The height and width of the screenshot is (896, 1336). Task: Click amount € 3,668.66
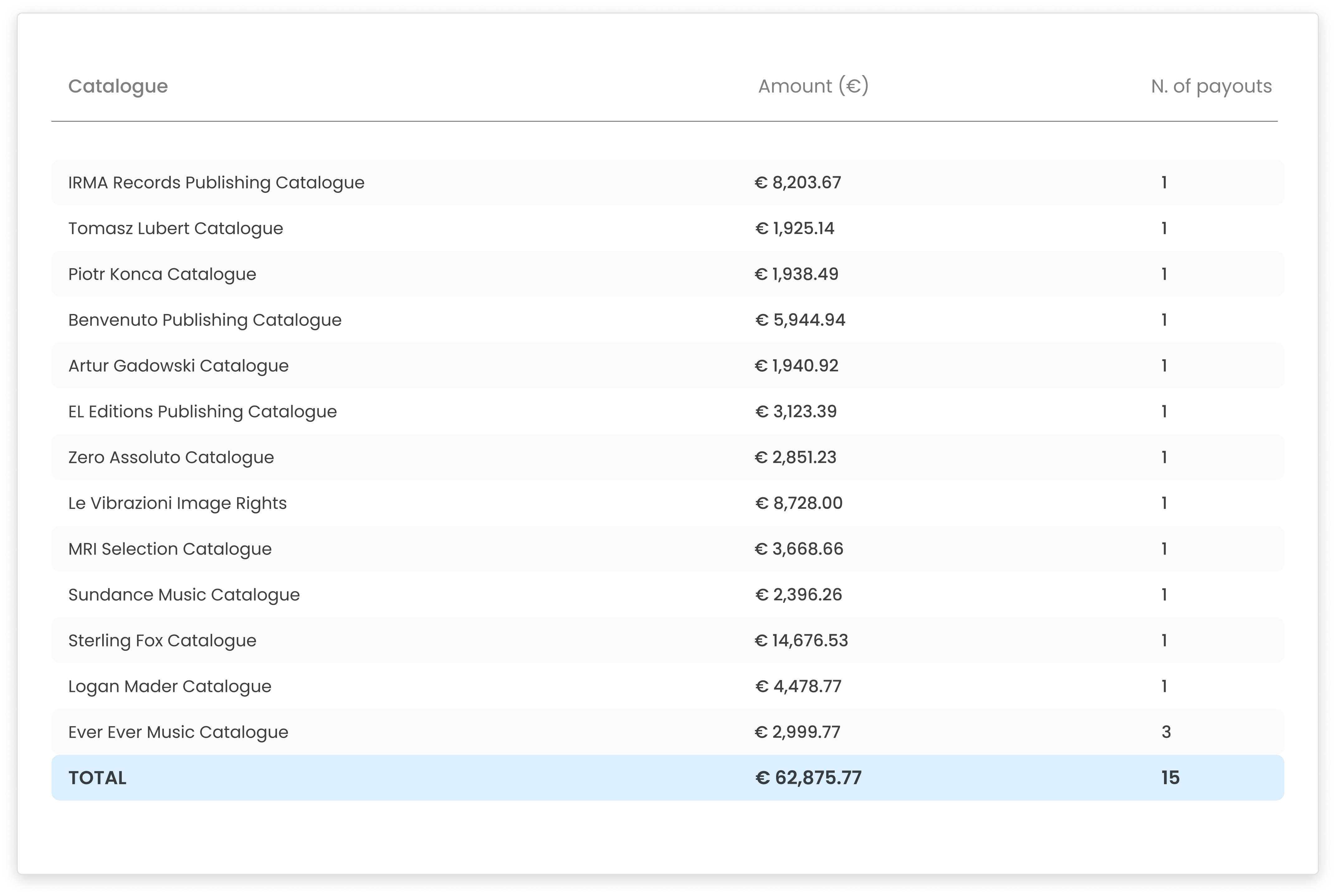pos(798,549)
